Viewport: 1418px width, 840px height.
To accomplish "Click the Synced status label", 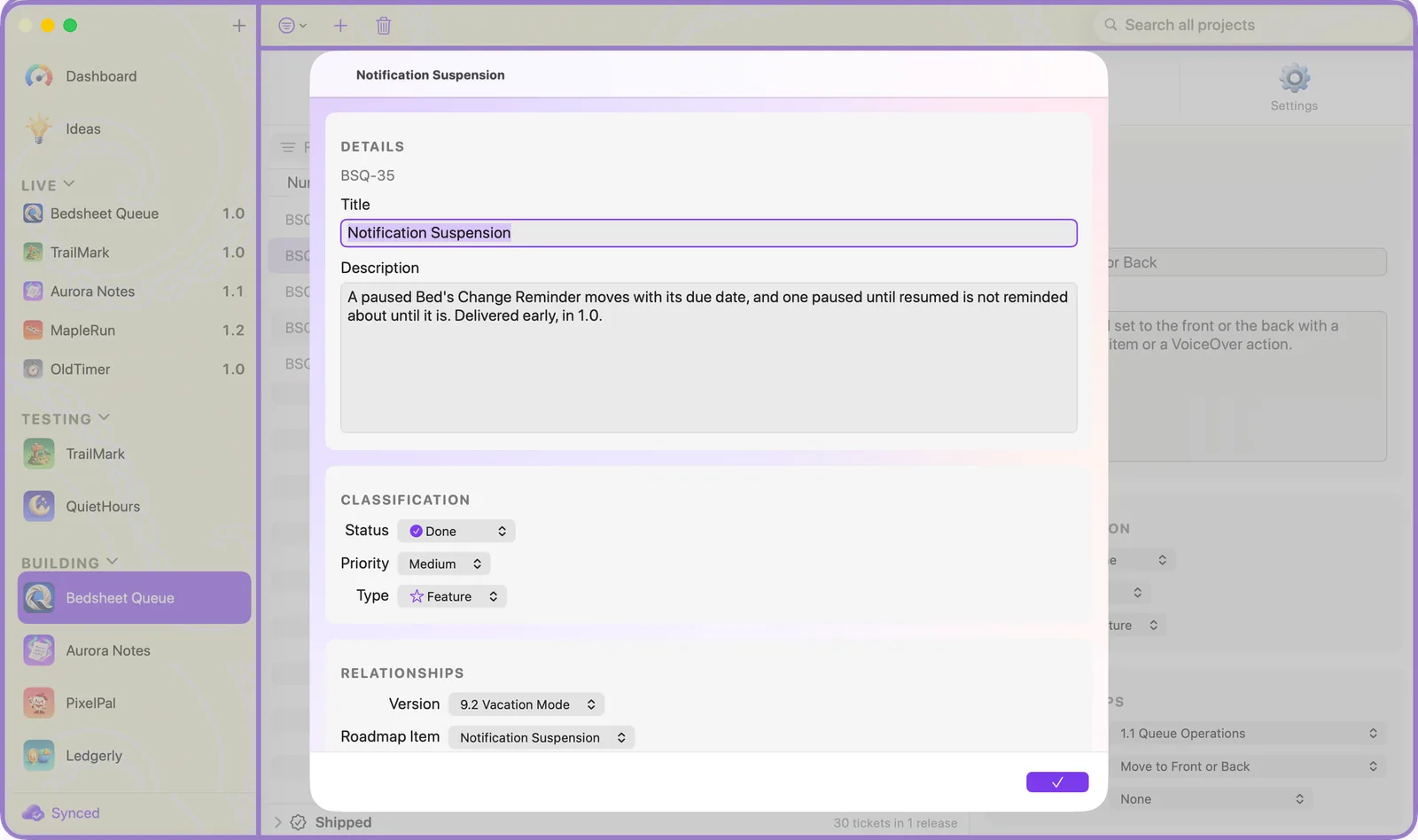I will pos(75,813).
